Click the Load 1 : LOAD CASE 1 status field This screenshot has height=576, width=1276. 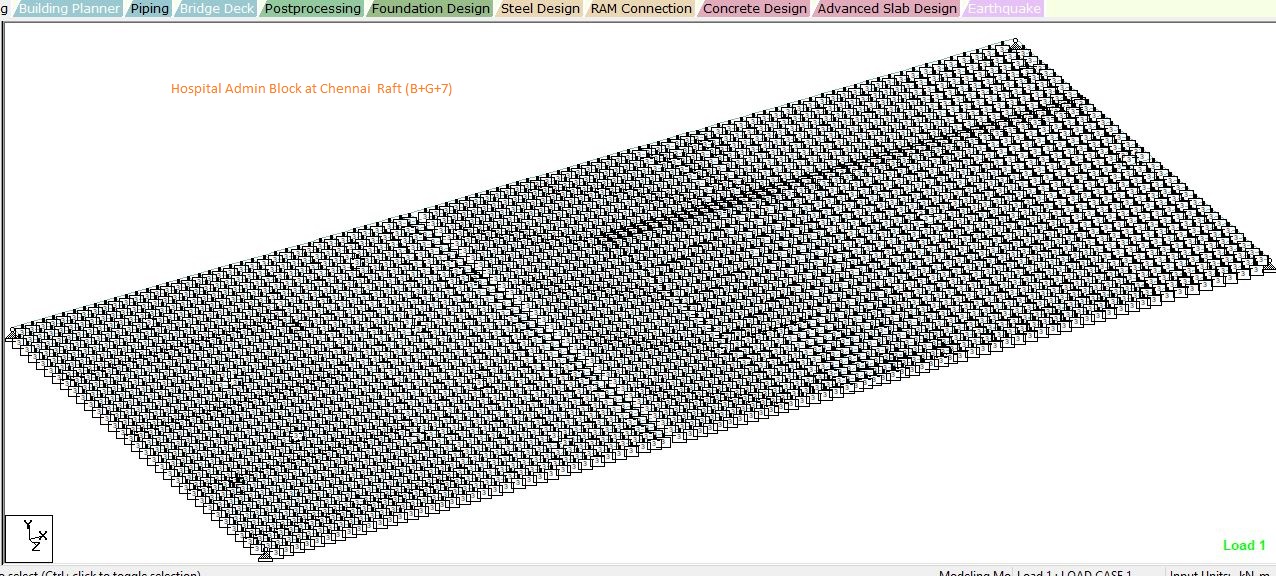pyautogui.click(x=1074, y=573)
